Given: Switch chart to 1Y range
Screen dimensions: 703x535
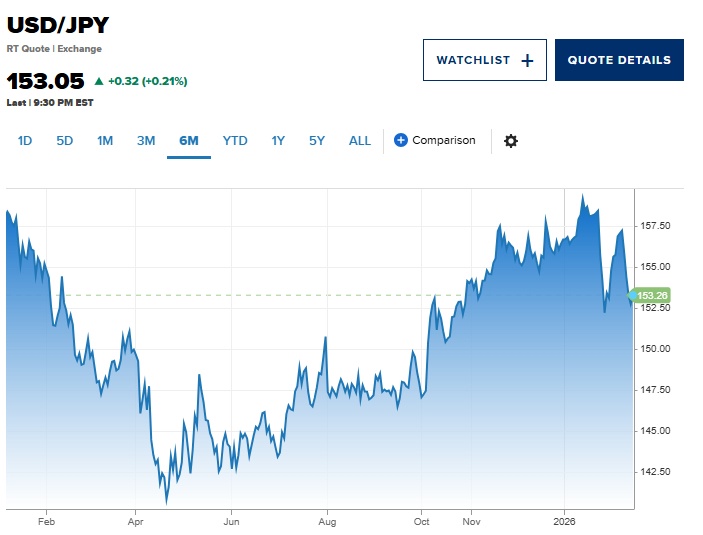Looking at the screenshot, I should 278,141.
